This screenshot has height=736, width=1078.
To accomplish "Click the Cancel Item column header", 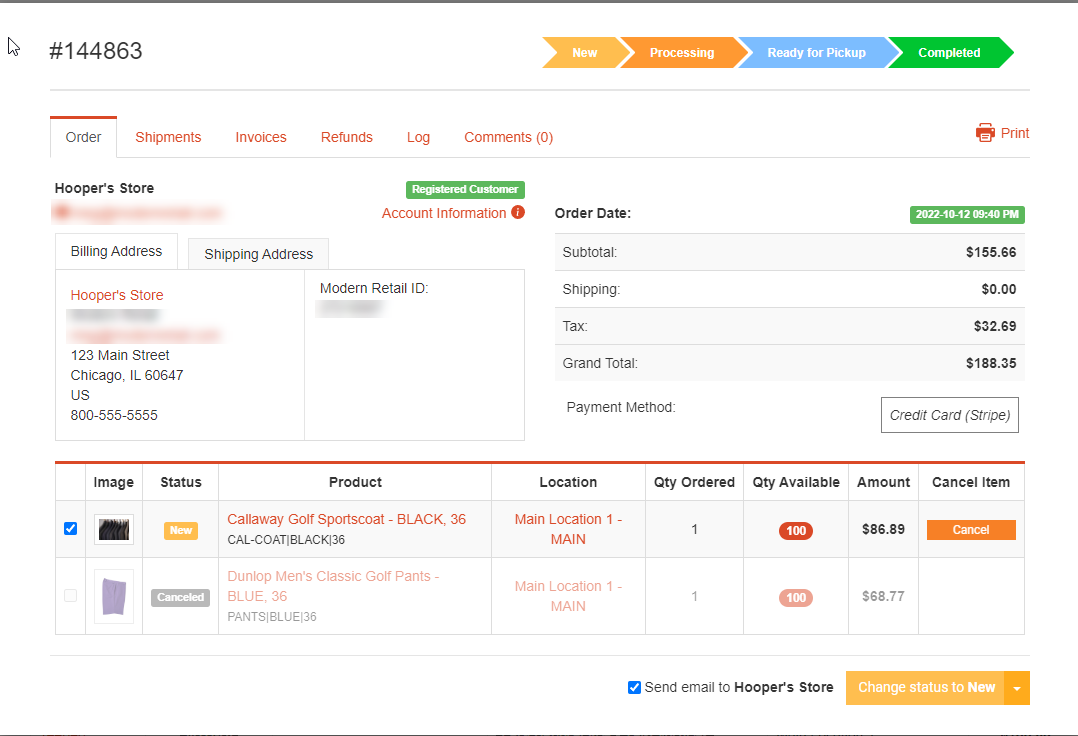I will coord(971,482).
